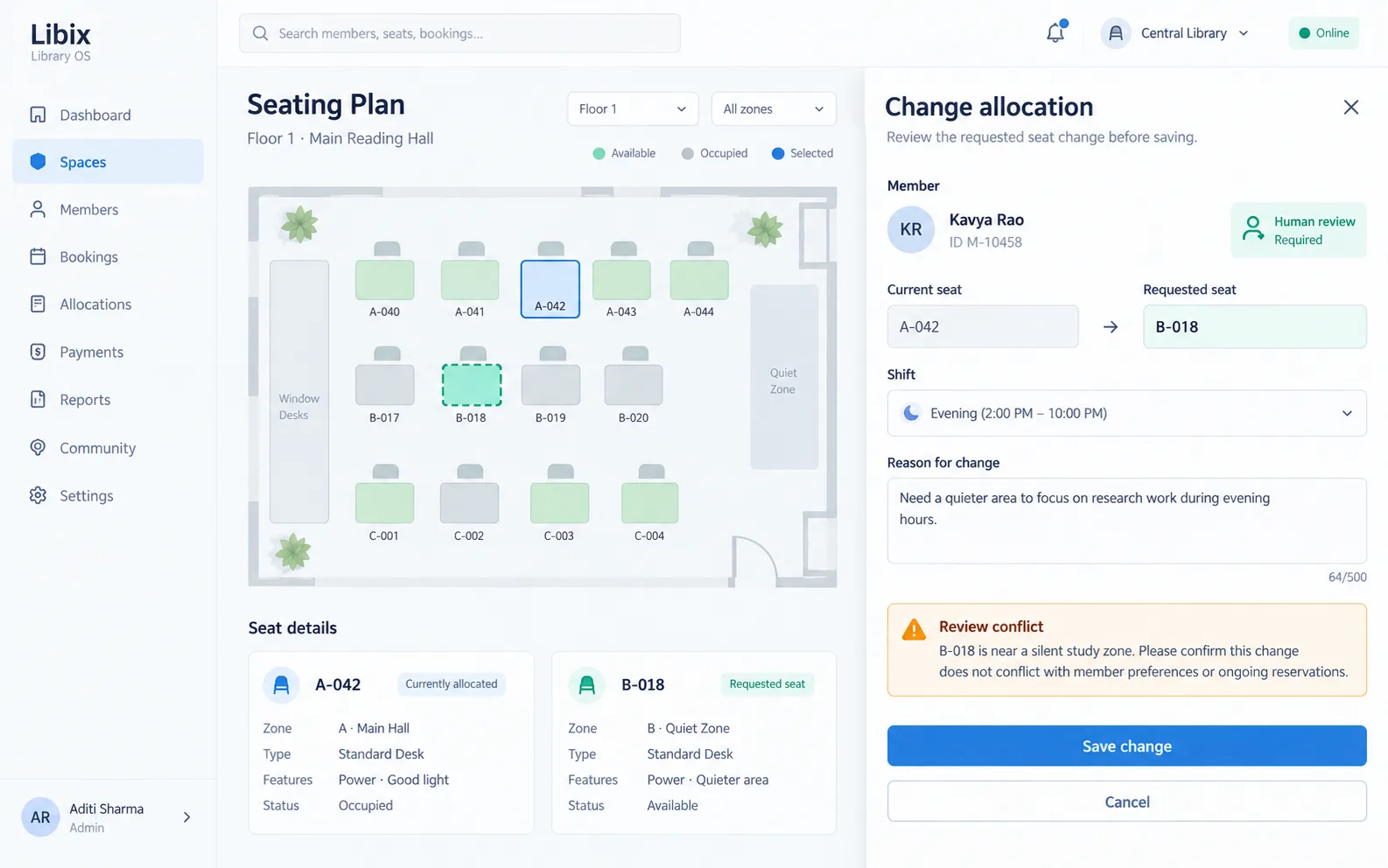
Task: Expand Aditi Sharma profile chevron
Action: pyautogui.click(x=186, y=817)
